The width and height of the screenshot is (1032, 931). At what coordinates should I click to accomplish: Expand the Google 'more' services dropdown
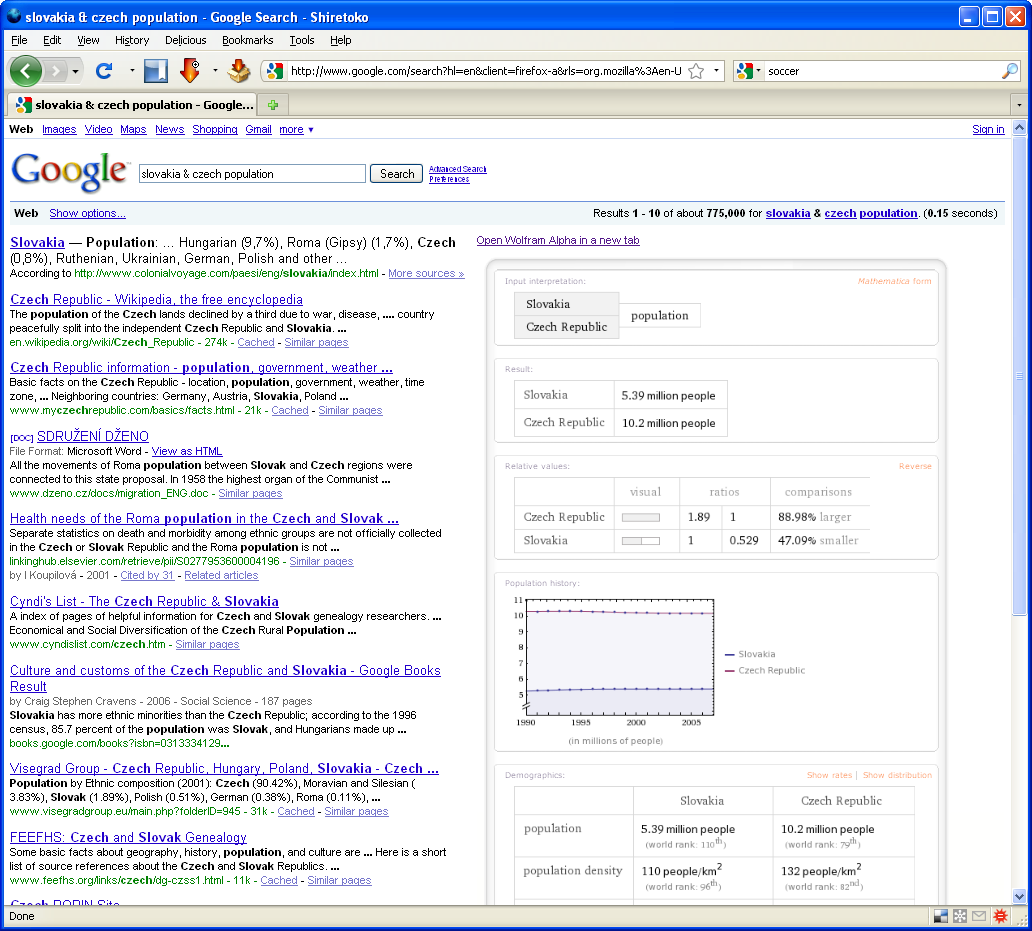point(296,130)
